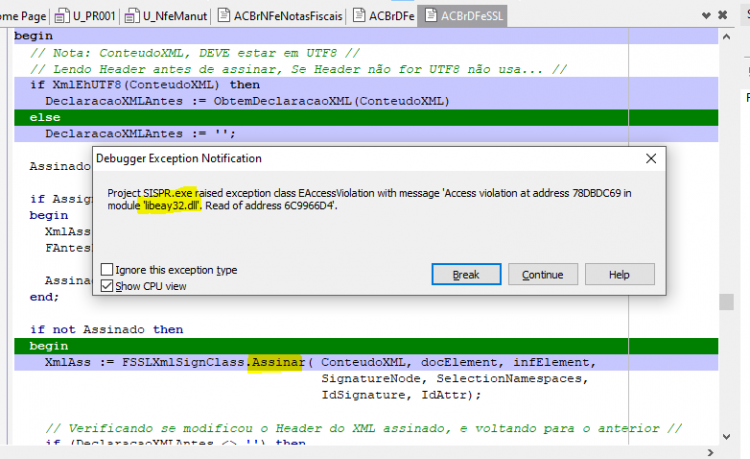Open the tab list dropdown arrow
The height and width of the screenshot is (459, 750).
[x=706, y=16]
